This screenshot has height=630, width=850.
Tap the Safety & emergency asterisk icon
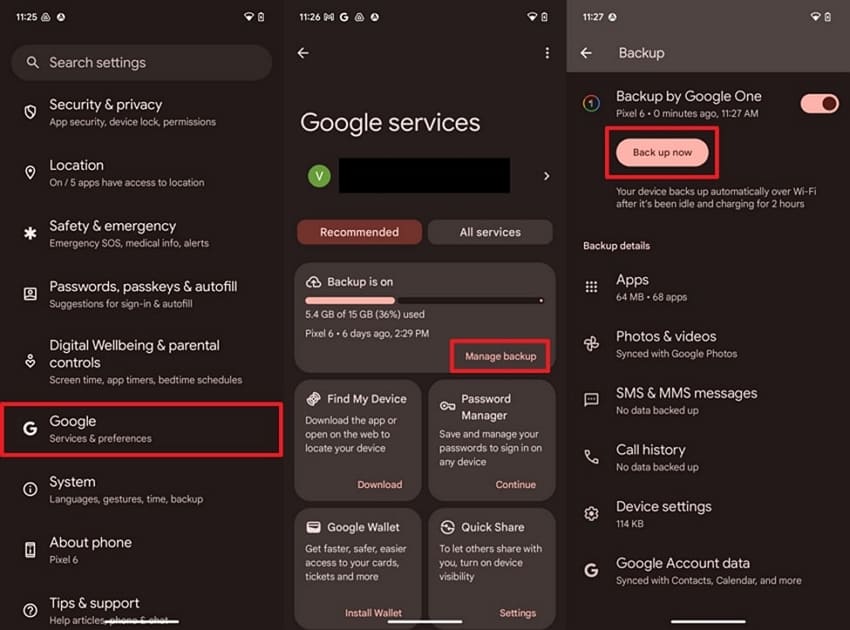[30, 234]
